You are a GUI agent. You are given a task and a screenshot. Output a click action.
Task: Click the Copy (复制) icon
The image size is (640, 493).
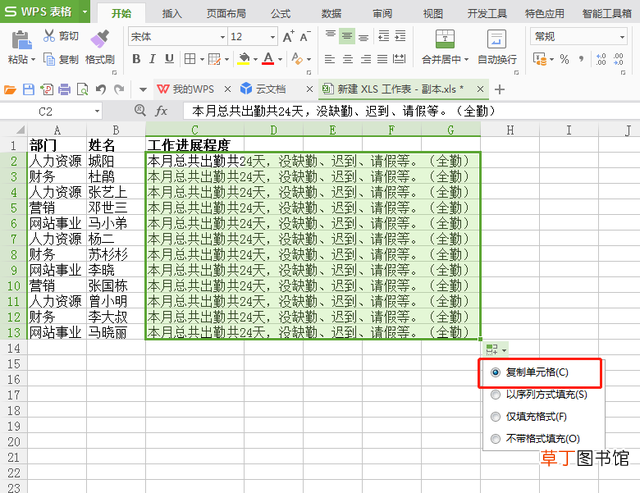49,60
